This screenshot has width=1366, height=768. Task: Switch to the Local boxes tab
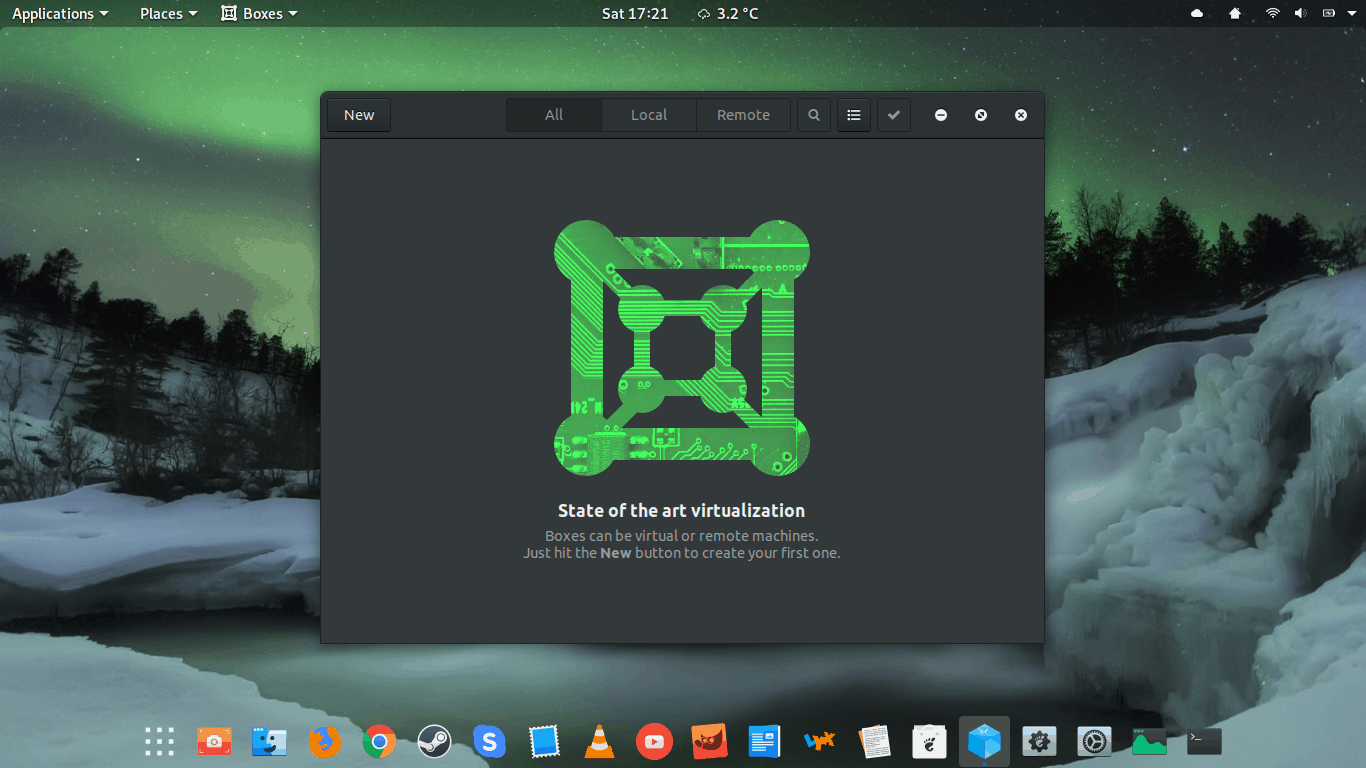pos(648,115)
